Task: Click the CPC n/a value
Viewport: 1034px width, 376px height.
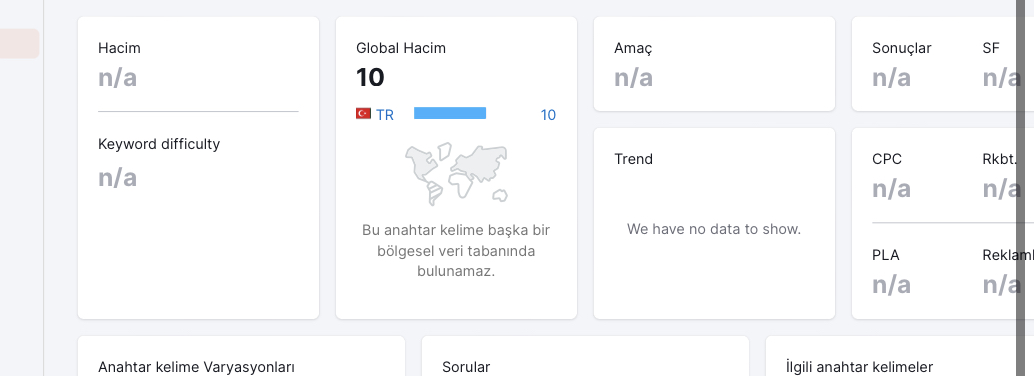Action: (x=891, y=189)
